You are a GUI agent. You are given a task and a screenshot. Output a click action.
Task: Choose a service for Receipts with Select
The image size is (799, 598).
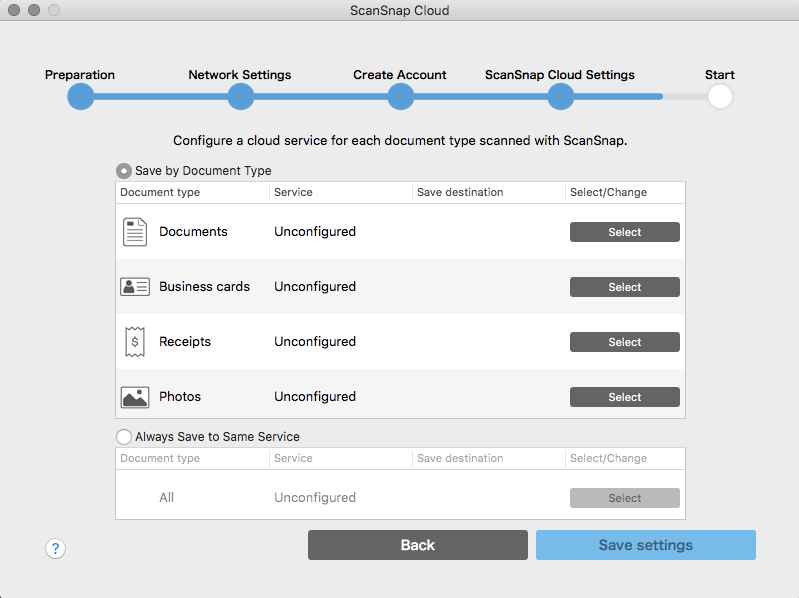(x=625, y=342)
